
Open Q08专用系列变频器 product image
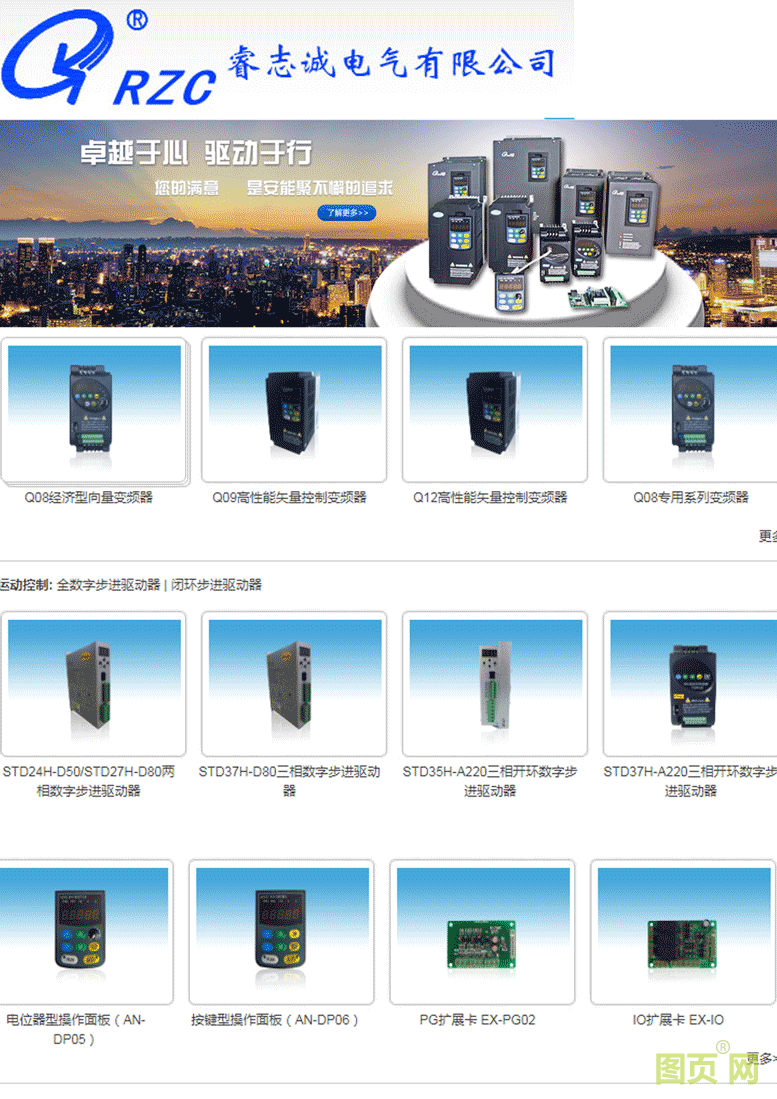tap(692, 410)
